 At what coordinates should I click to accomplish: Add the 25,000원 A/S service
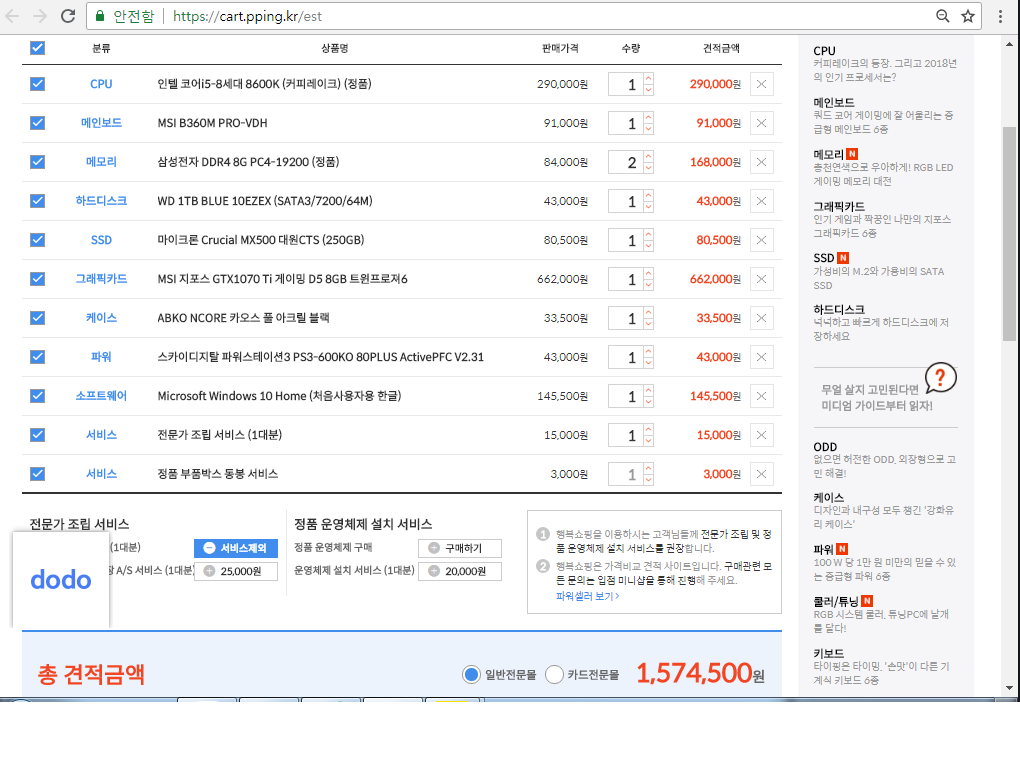[x=235, y=571]
